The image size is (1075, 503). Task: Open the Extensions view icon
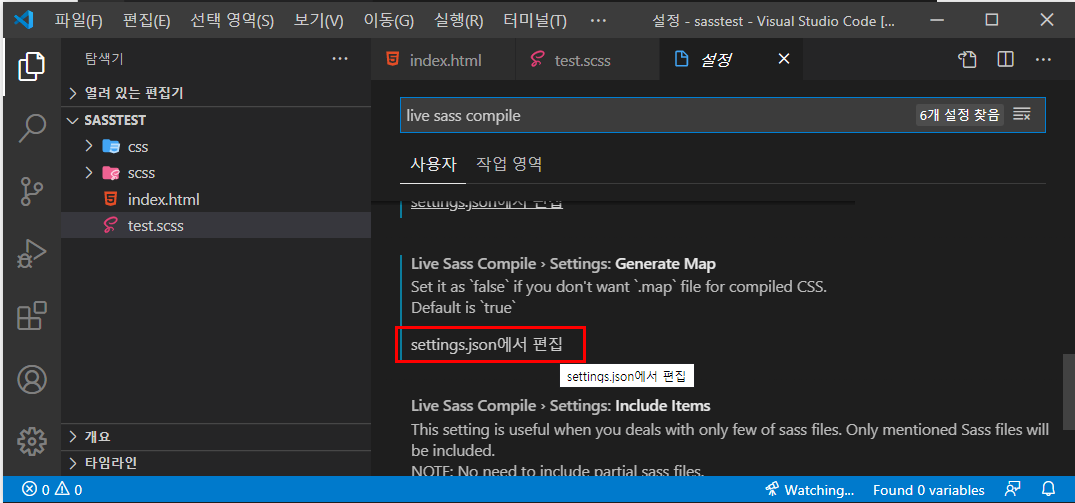pos(31,317)
